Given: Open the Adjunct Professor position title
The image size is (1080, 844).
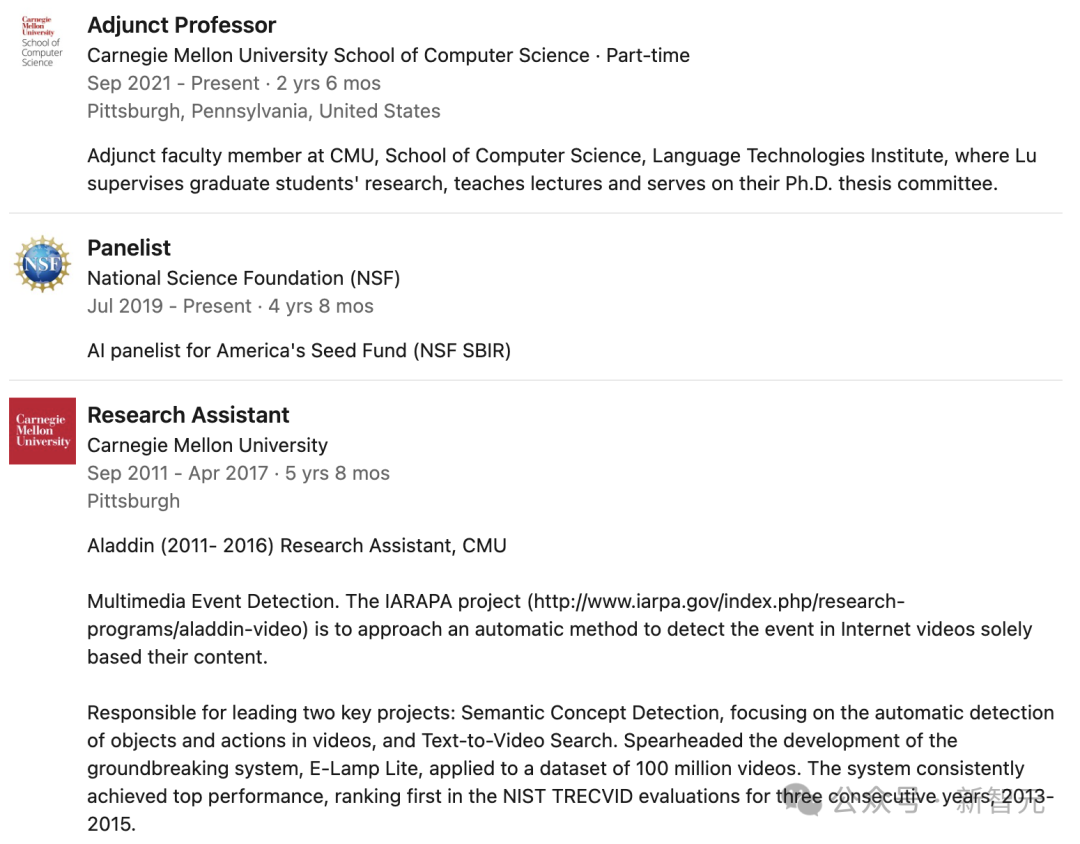Looking at the screenshot, I should [181, 25].
